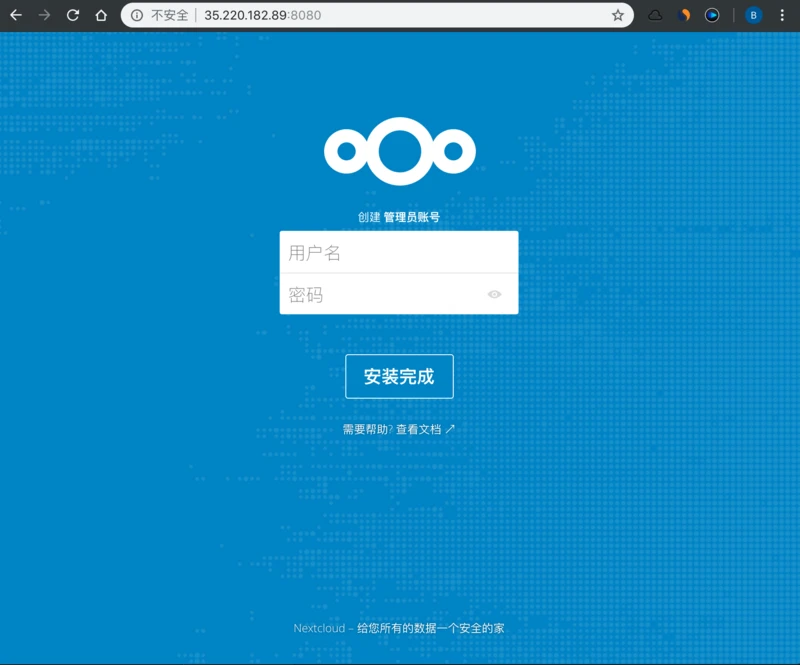The width and height of the screenshot is (800, 665).
Task: Click the Nextcloud link in the footer
Action: [x=319, y=629]
